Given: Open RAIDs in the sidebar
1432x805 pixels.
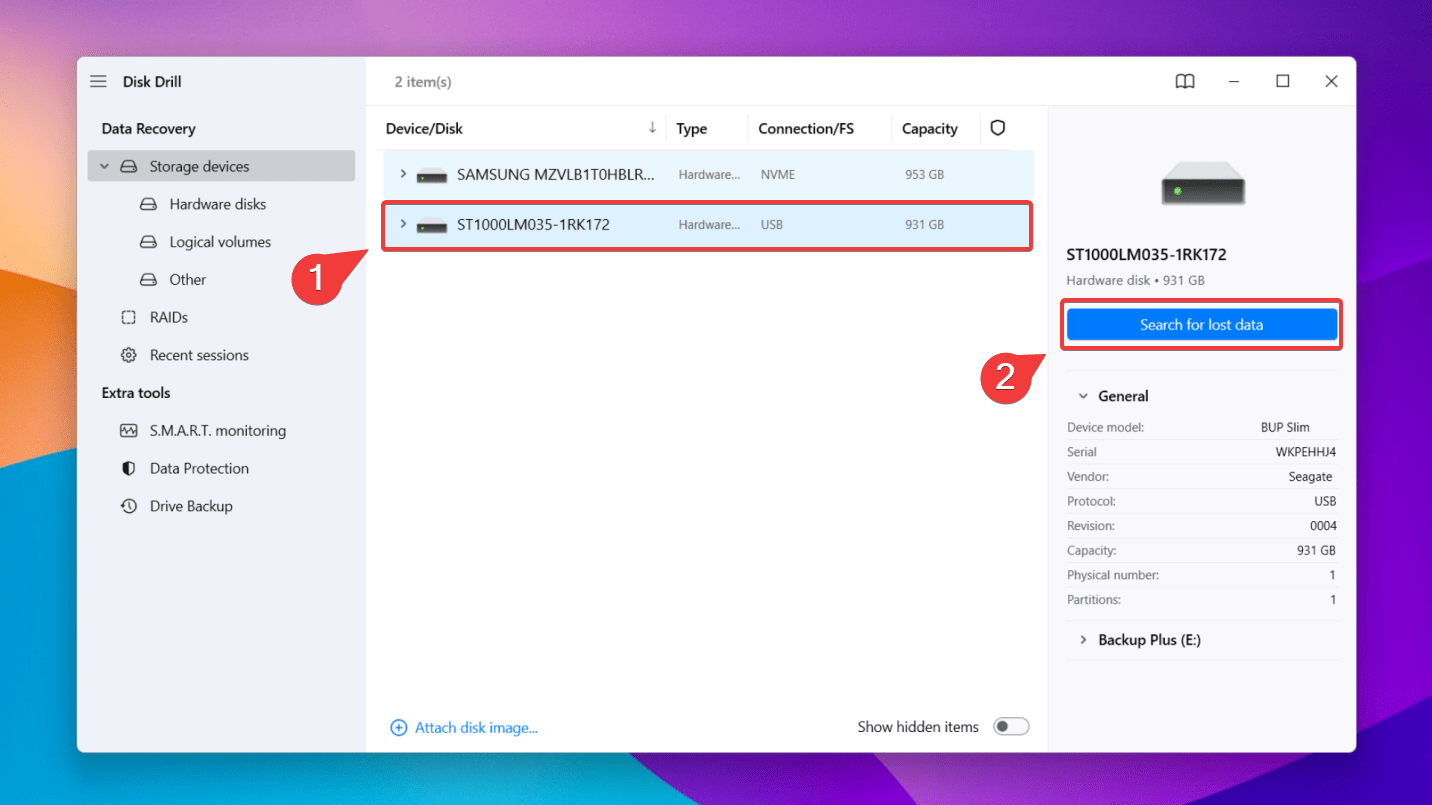Looking at the screenshot, I should pyautogui.click(x=169, y=317).
